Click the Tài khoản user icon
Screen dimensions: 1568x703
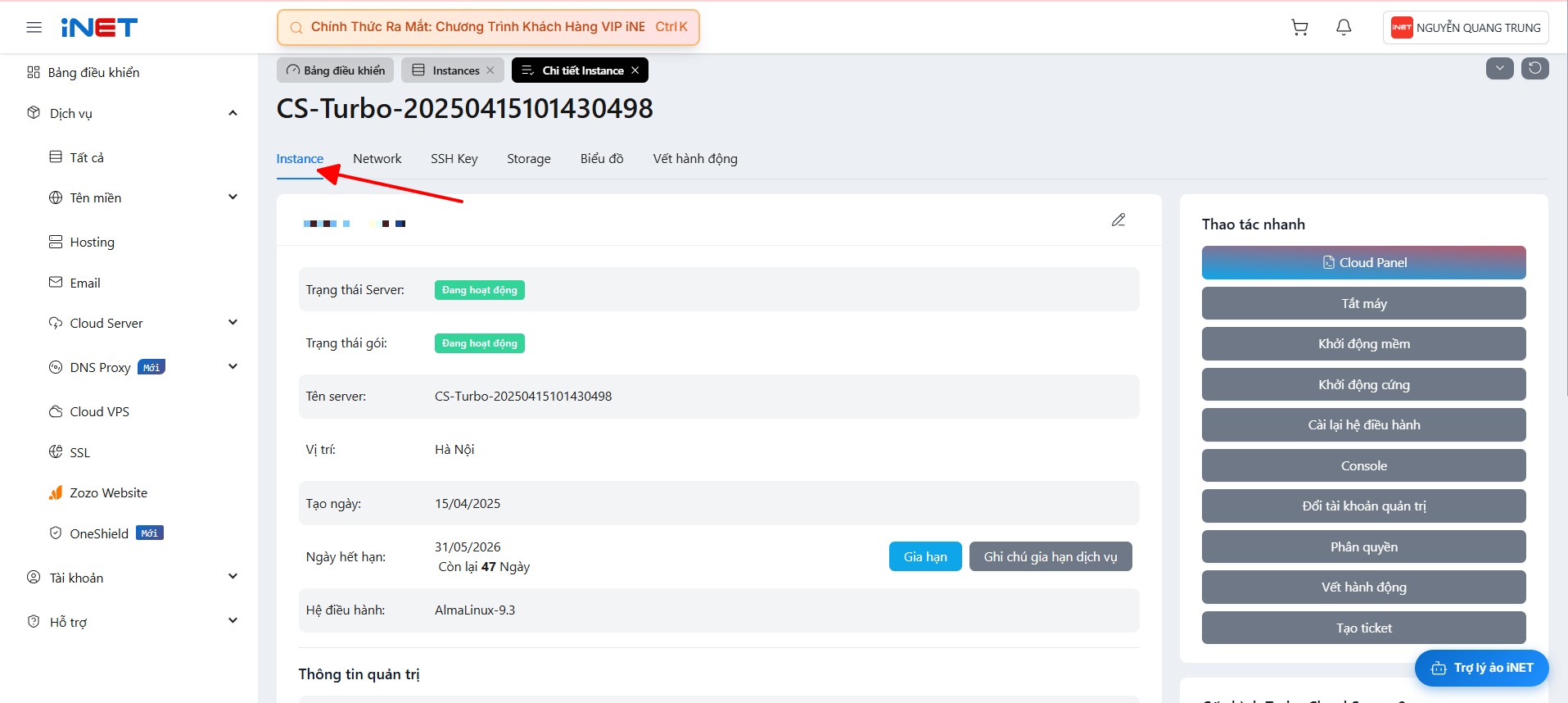click(34, 577)
